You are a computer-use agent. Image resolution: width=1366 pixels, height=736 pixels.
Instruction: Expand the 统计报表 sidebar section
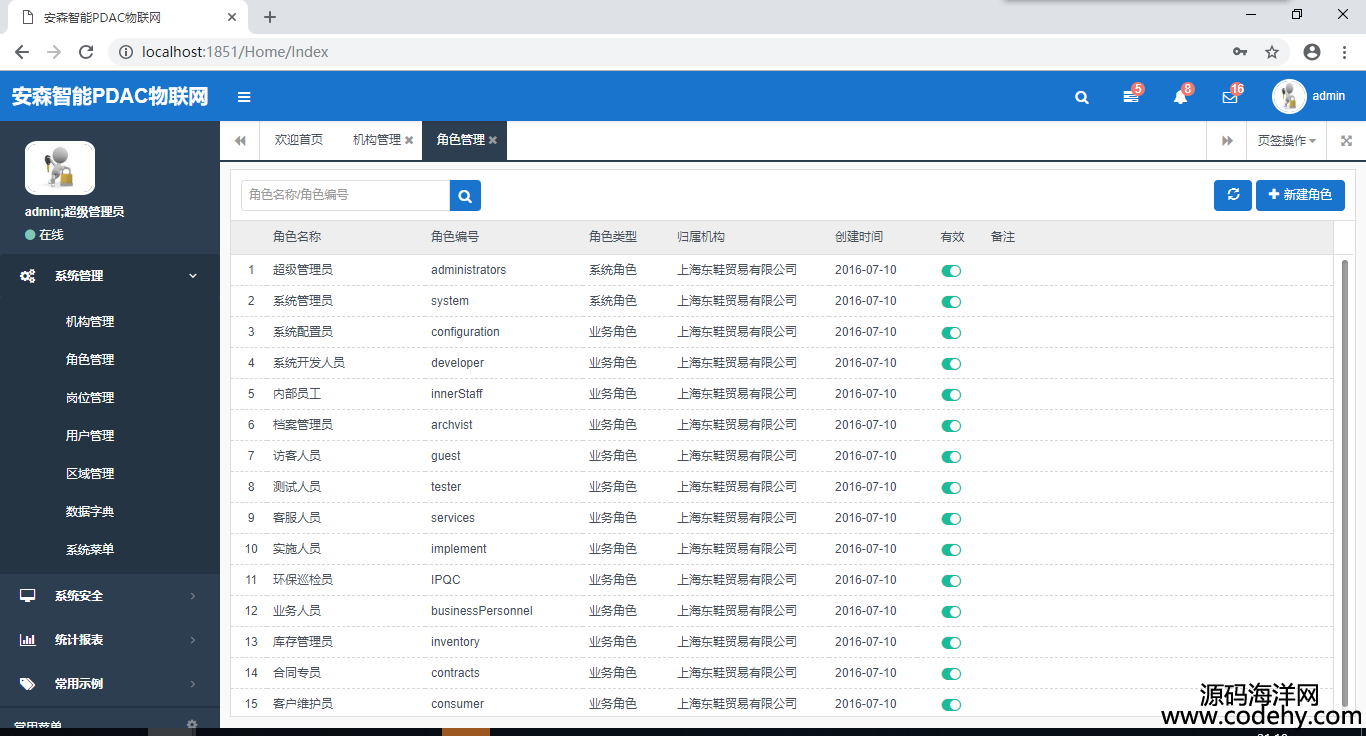coord(109,640)
